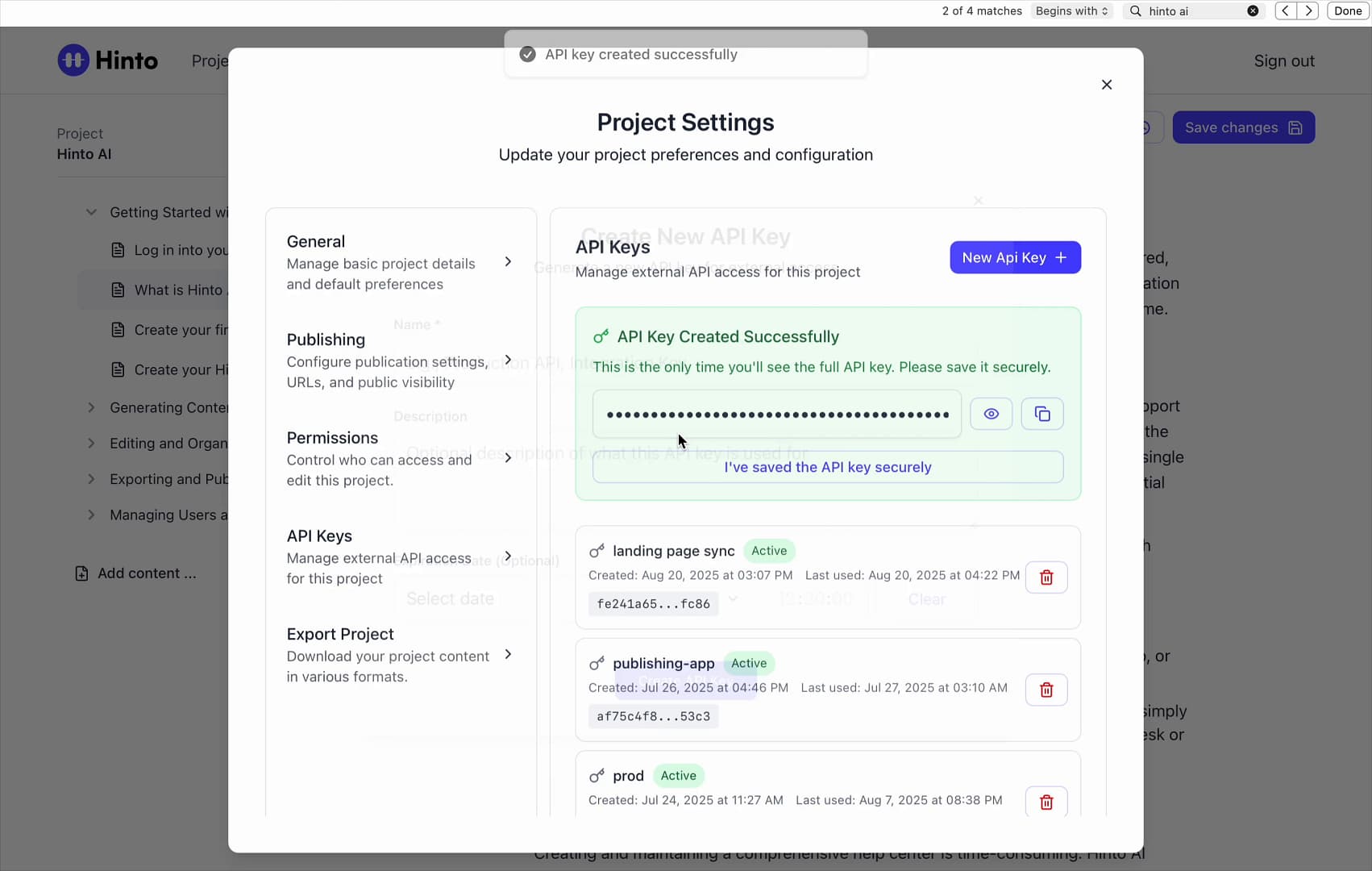1372x871 pixels.
Task: Click the Hinto AI project name
Action: (84, 154)
